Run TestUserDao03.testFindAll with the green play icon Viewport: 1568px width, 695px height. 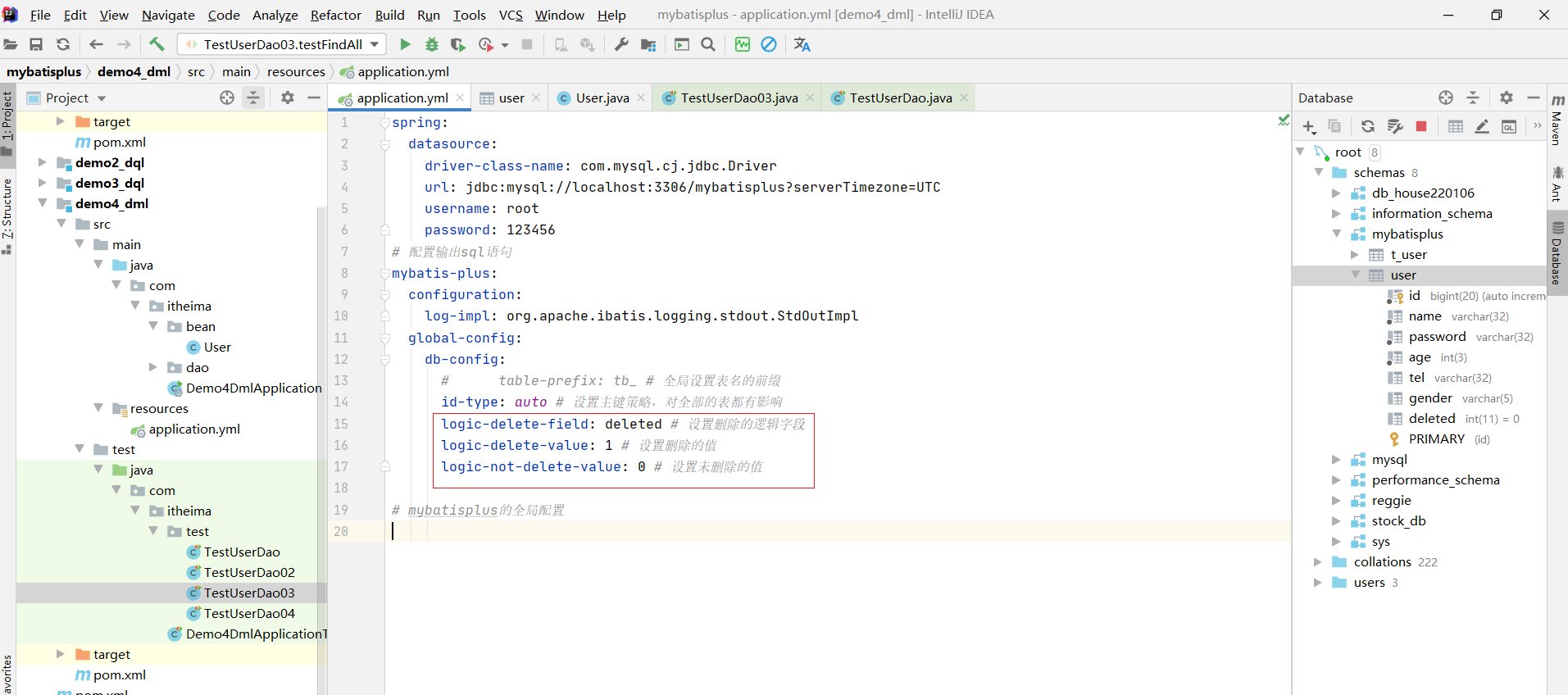pyautogui.click(x=405, y=44)
